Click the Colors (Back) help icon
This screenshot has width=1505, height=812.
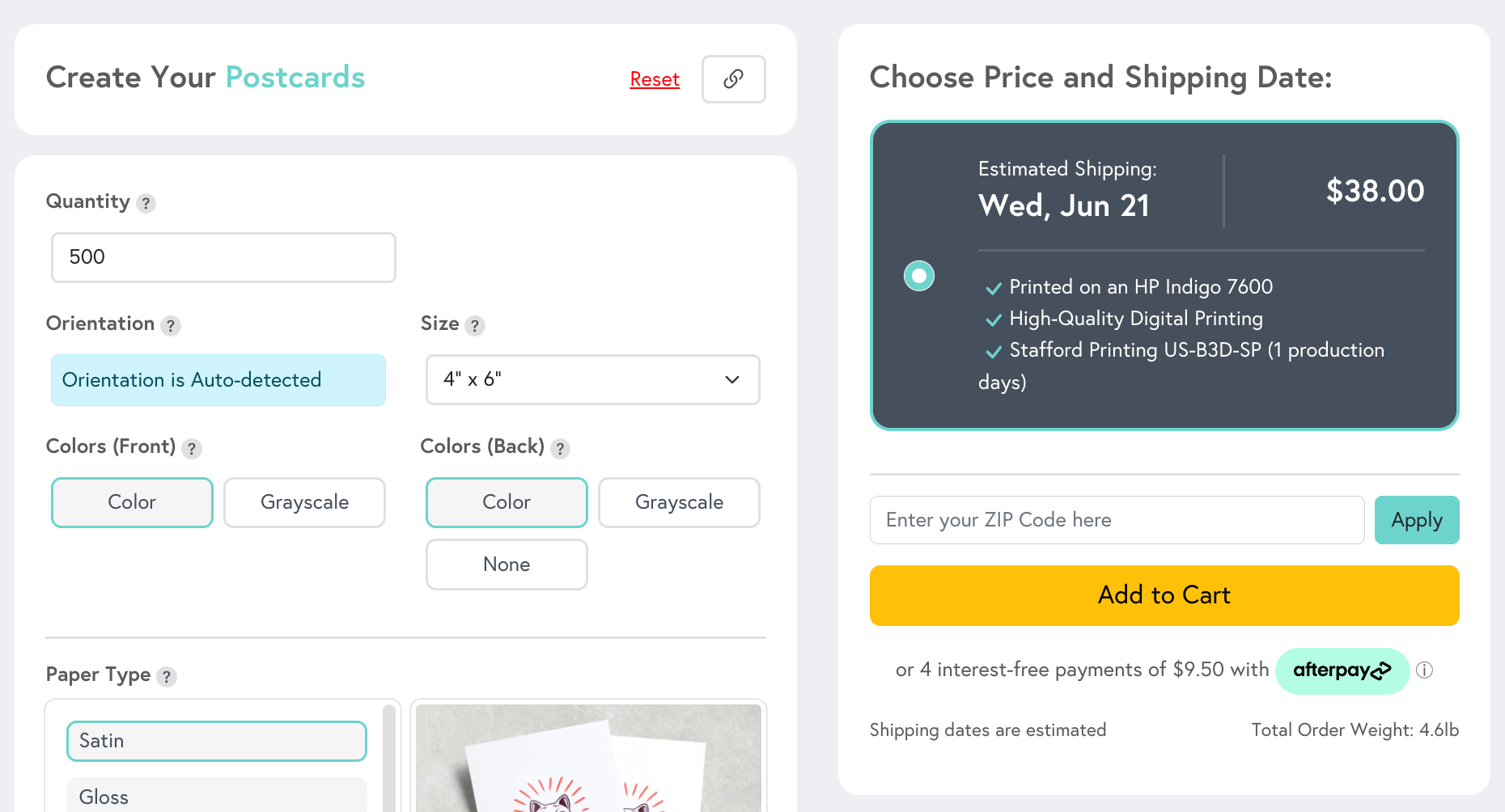click(x=561, y=448)
